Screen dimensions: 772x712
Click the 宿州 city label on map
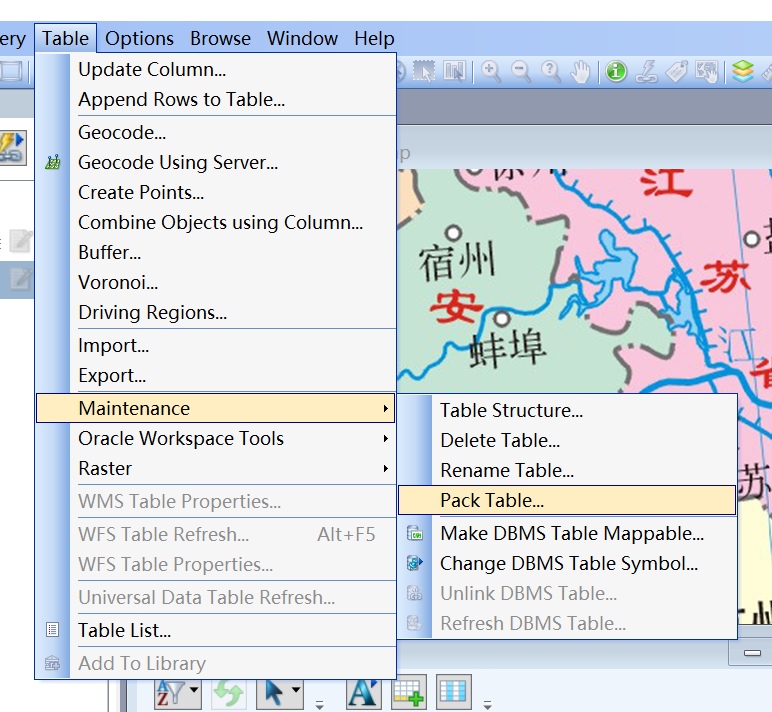coord(456,262)
